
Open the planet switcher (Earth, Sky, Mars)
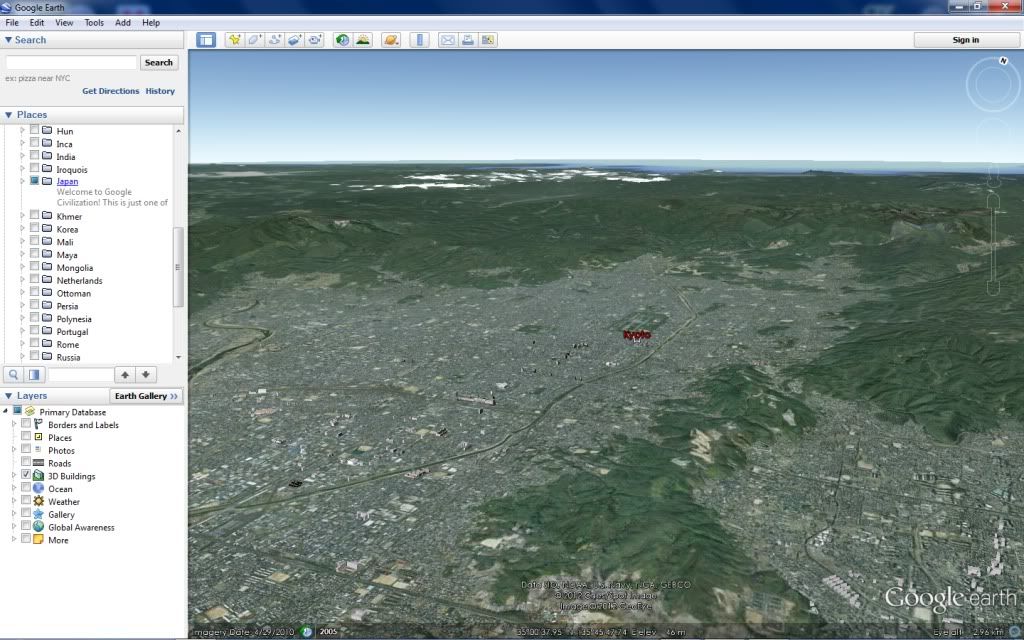pyautogui.click(x=391, y=40)
